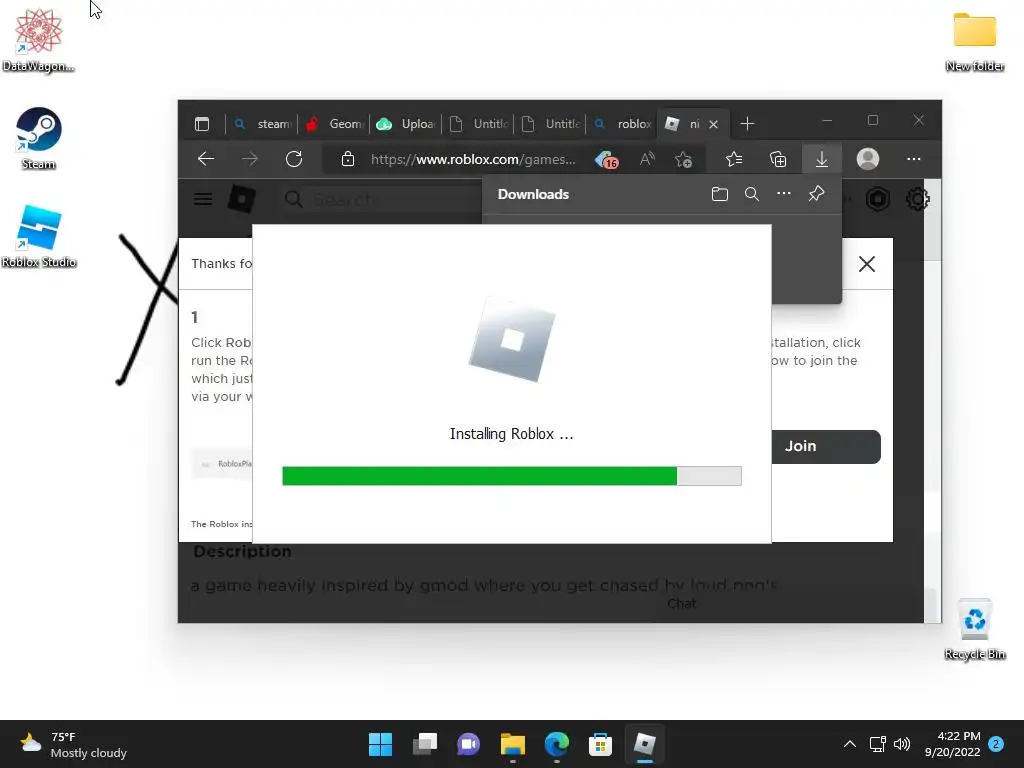Image resolution: width=1024 pixels, height=768 pixels.
Task: Open more options in Downloads panel
Action: 784,193
